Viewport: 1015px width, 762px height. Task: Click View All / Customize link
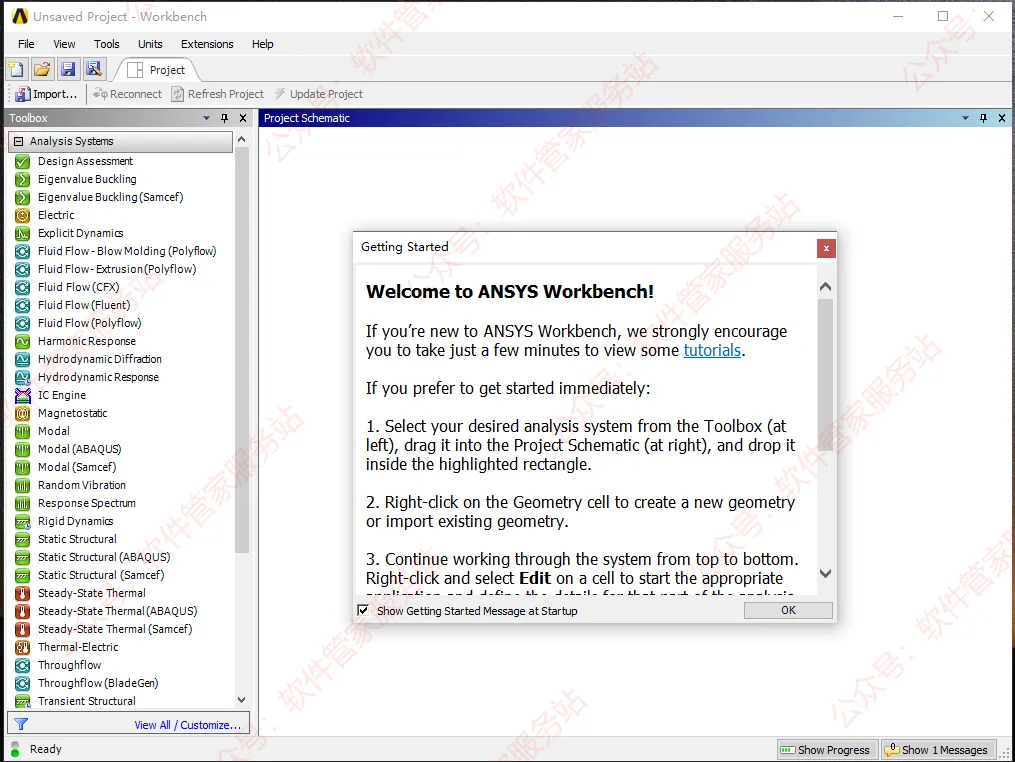click(x=188, y=725)
